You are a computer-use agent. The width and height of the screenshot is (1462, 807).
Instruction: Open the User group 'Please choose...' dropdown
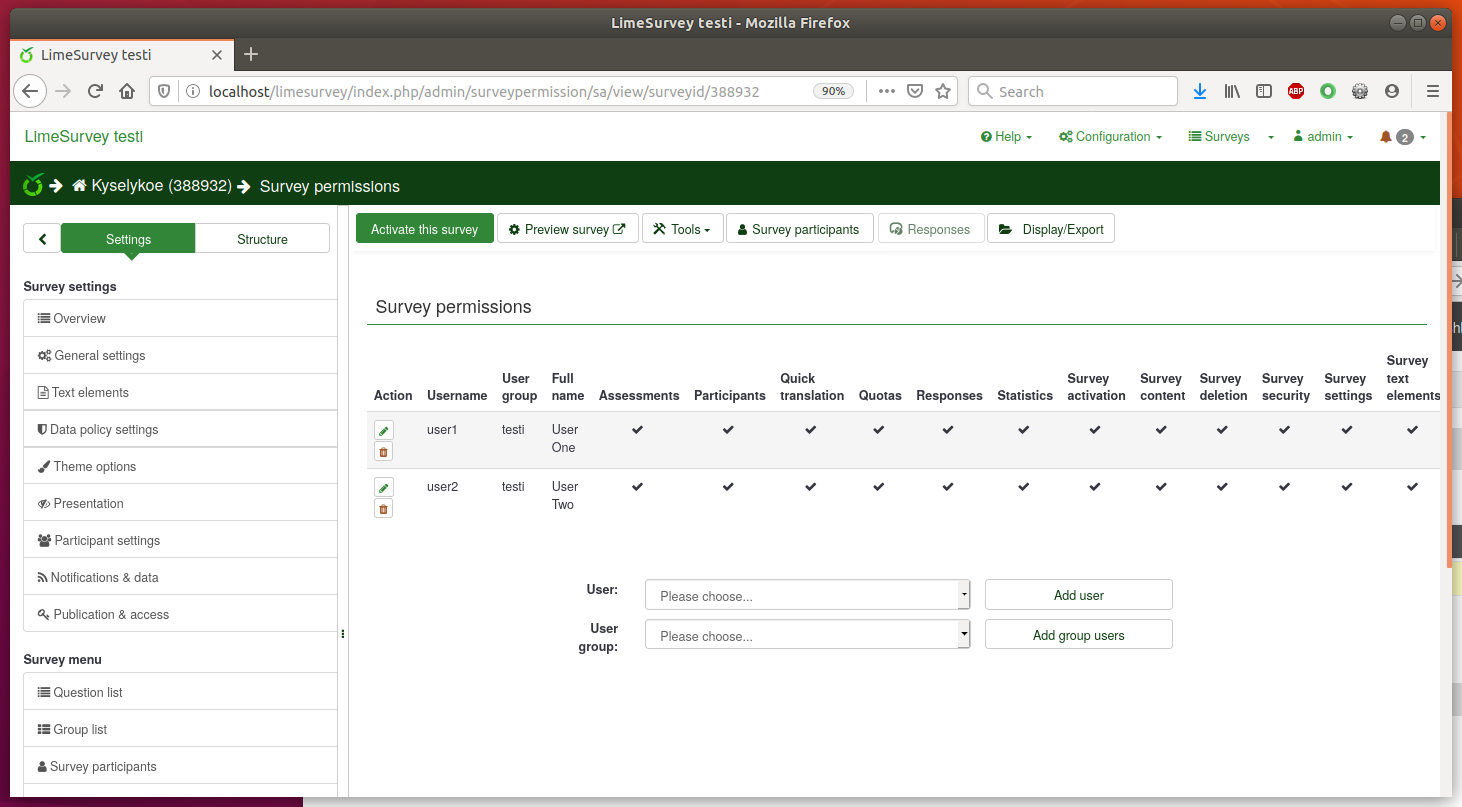pyautogui.click(x=807, y=636)
